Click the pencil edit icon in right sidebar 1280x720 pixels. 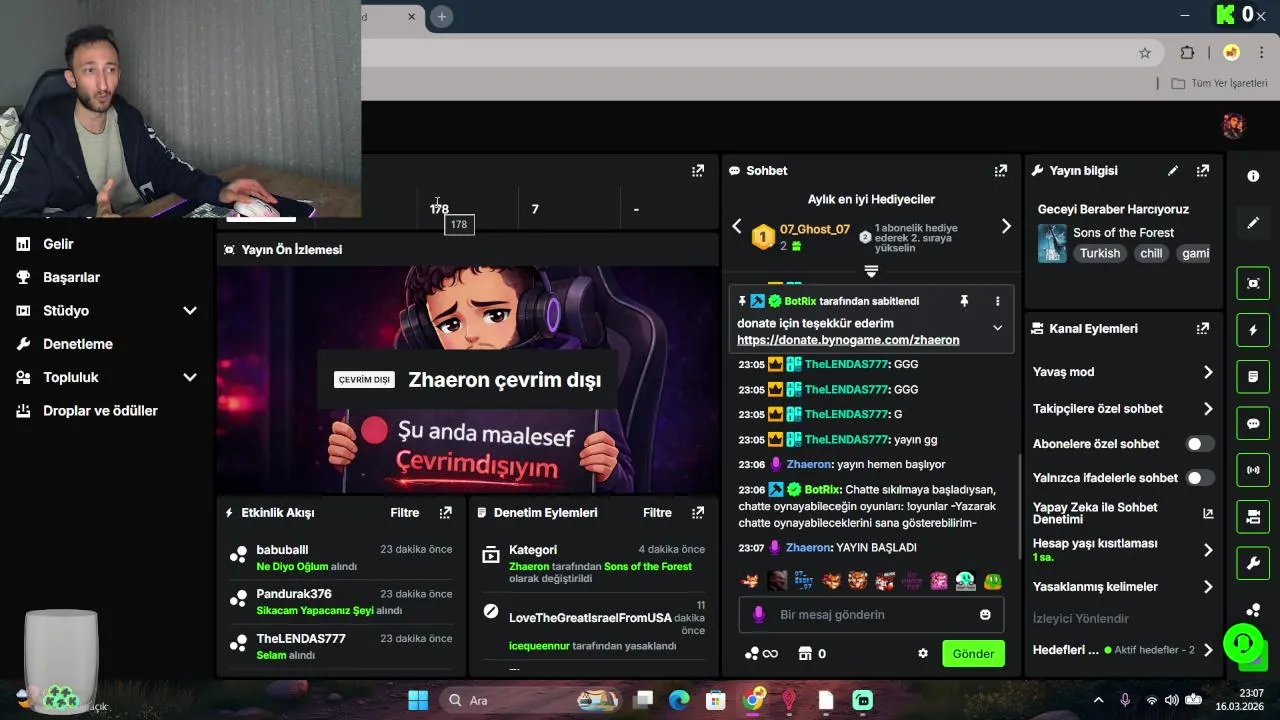click(x=1253, y=223)
